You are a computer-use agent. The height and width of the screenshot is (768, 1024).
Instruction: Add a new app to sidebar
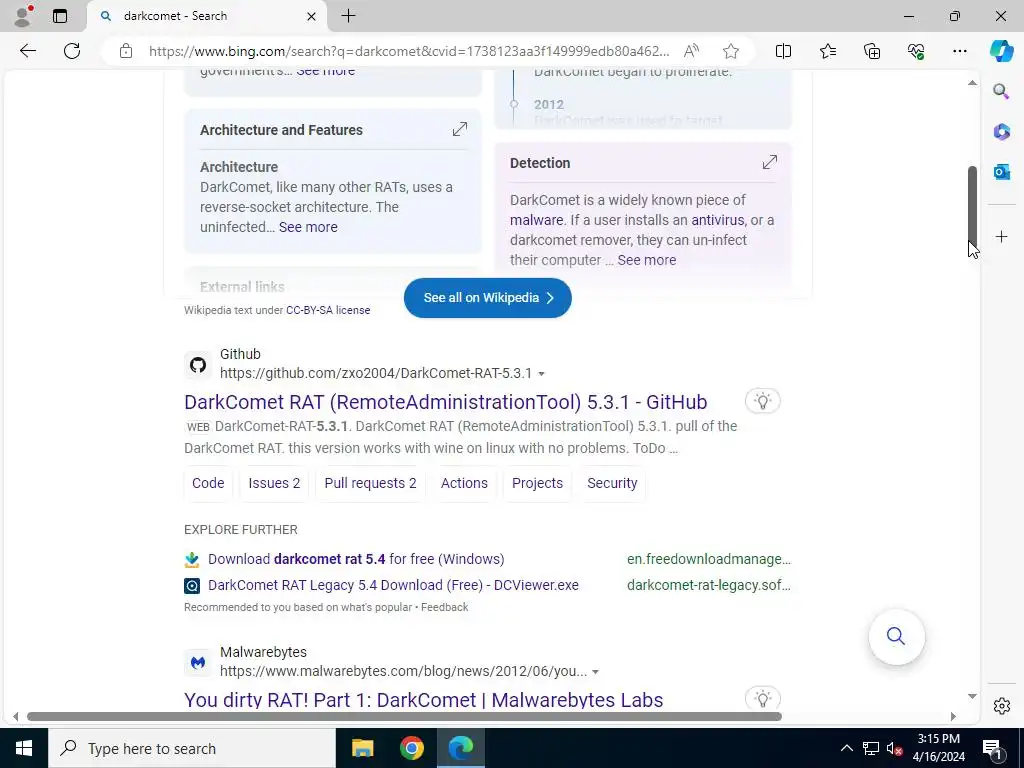[x=1001, y=236]
